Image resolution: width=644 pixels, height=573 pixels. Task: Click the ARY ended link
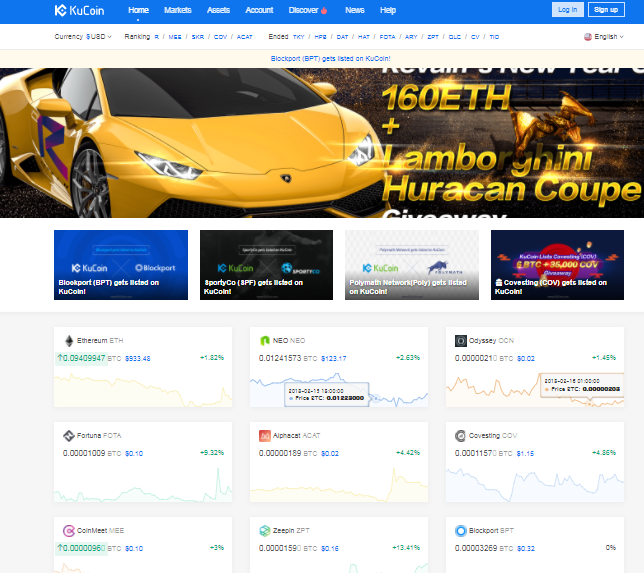click(x=411, y=37)
